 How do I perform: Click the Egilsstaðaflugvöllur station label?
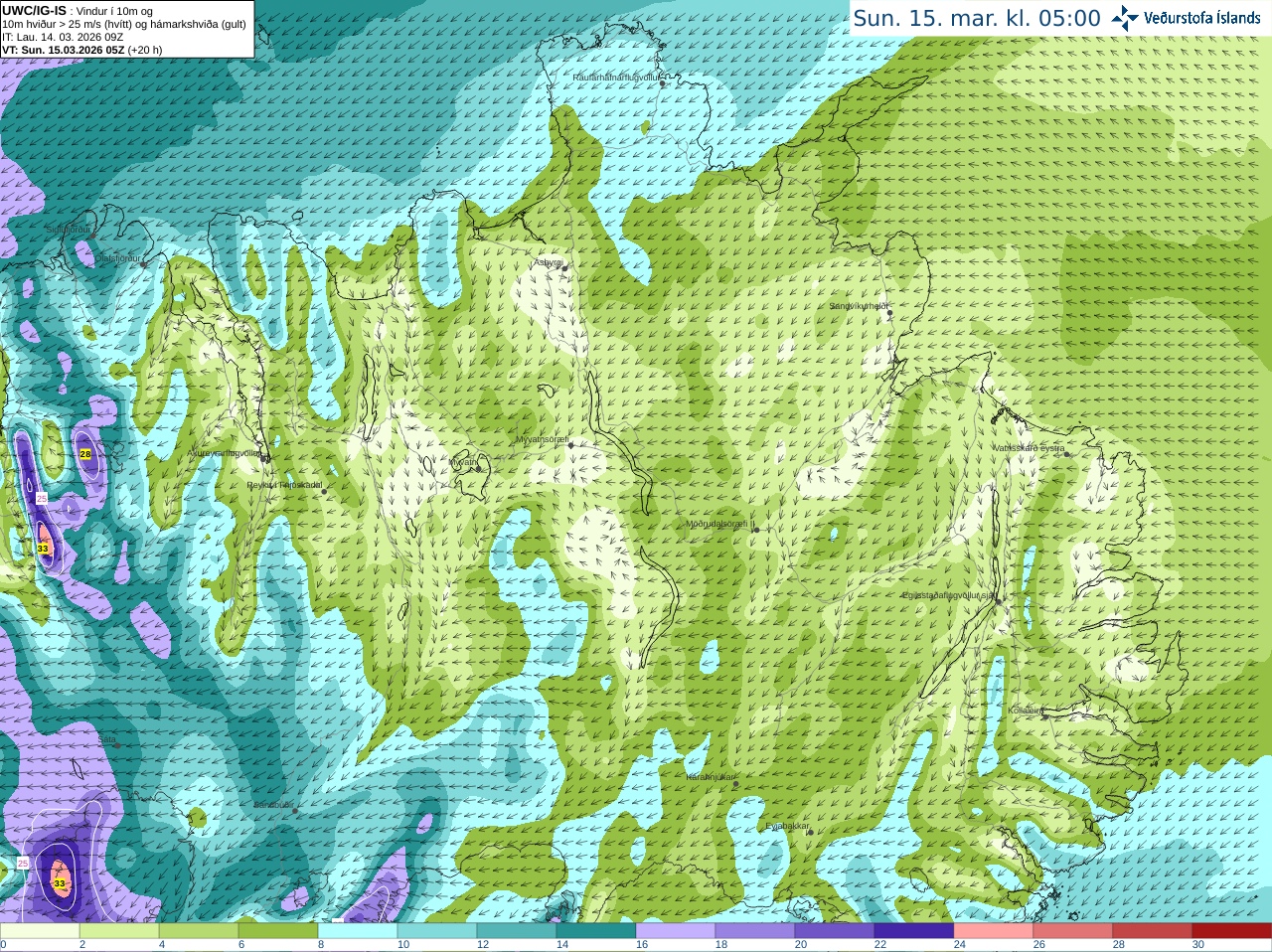949,594
